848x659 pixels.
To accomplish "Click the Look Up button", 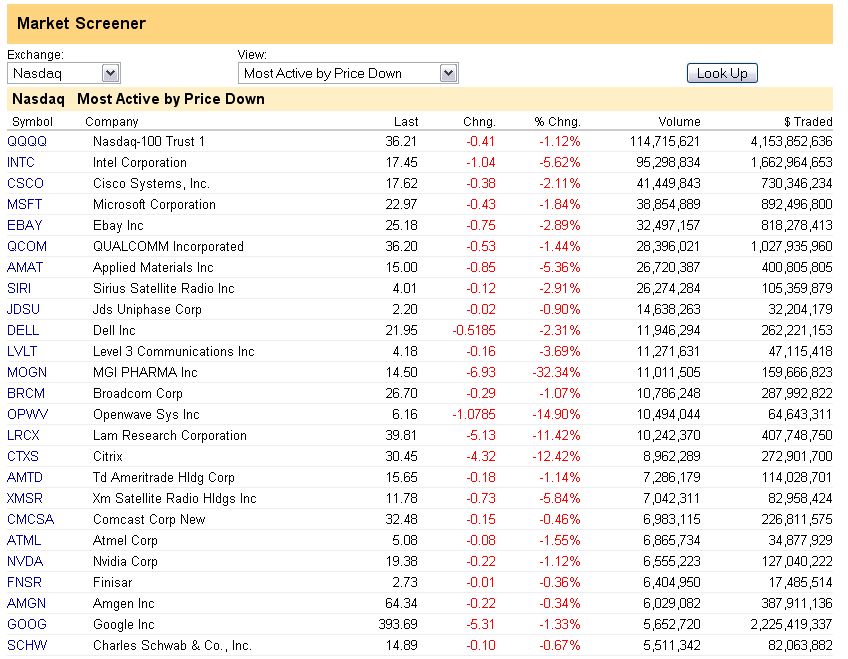I will click(722, 73).
